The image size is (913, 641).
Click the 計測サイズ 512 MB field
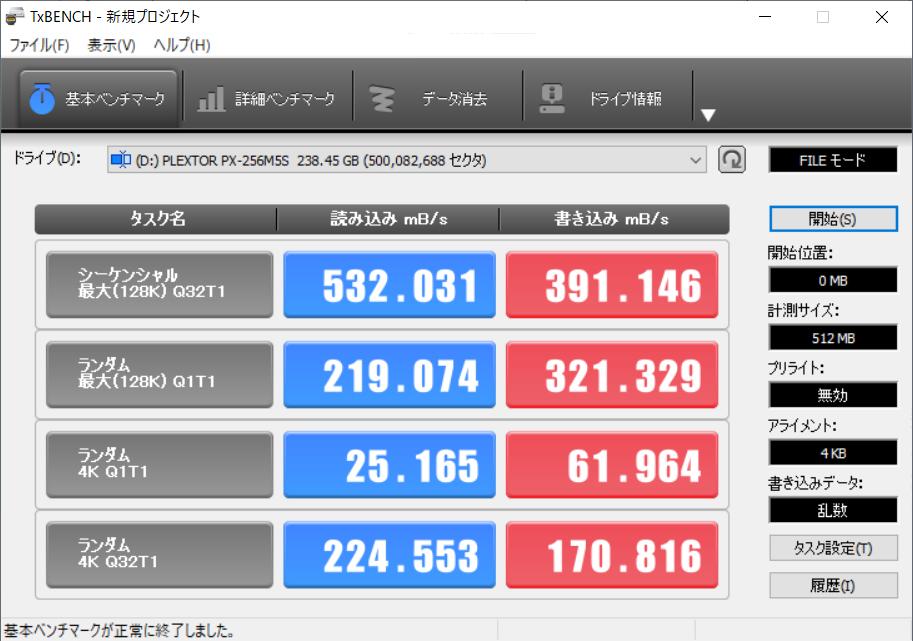click(x=832, y=338)
